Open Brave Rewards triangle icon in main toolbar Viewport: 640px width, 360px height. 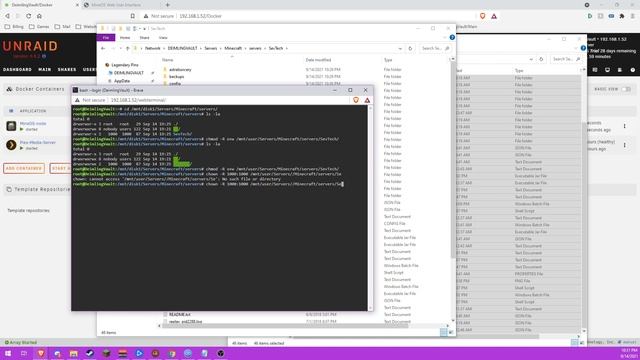[x=494, y=16]
